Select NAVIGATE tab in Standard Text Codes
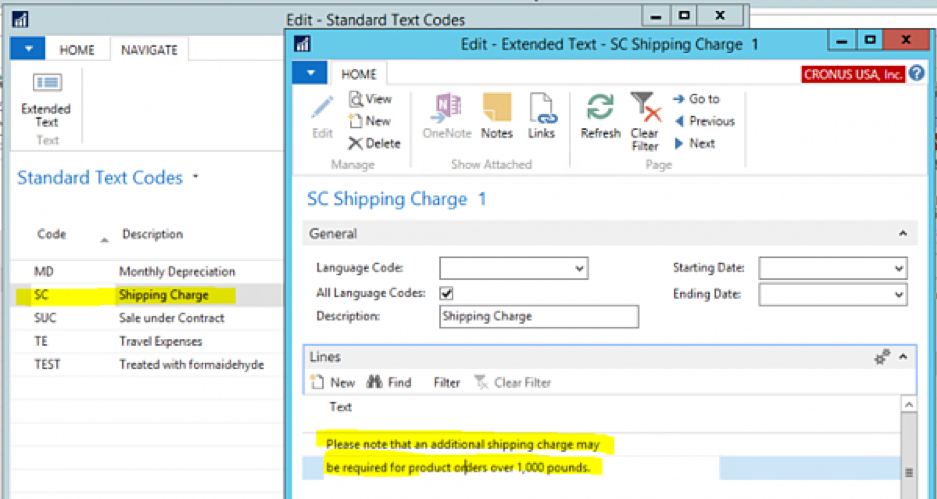Image resolution: width=937 pixels, height=499 pixels. 149,50
